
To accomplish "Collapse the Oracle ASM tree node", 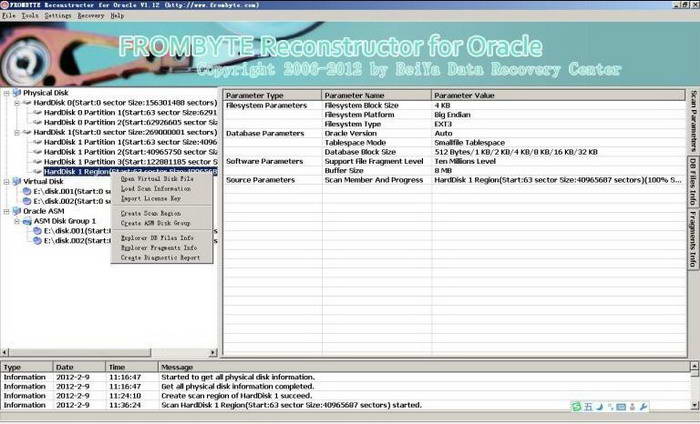I will click(6, 211).
